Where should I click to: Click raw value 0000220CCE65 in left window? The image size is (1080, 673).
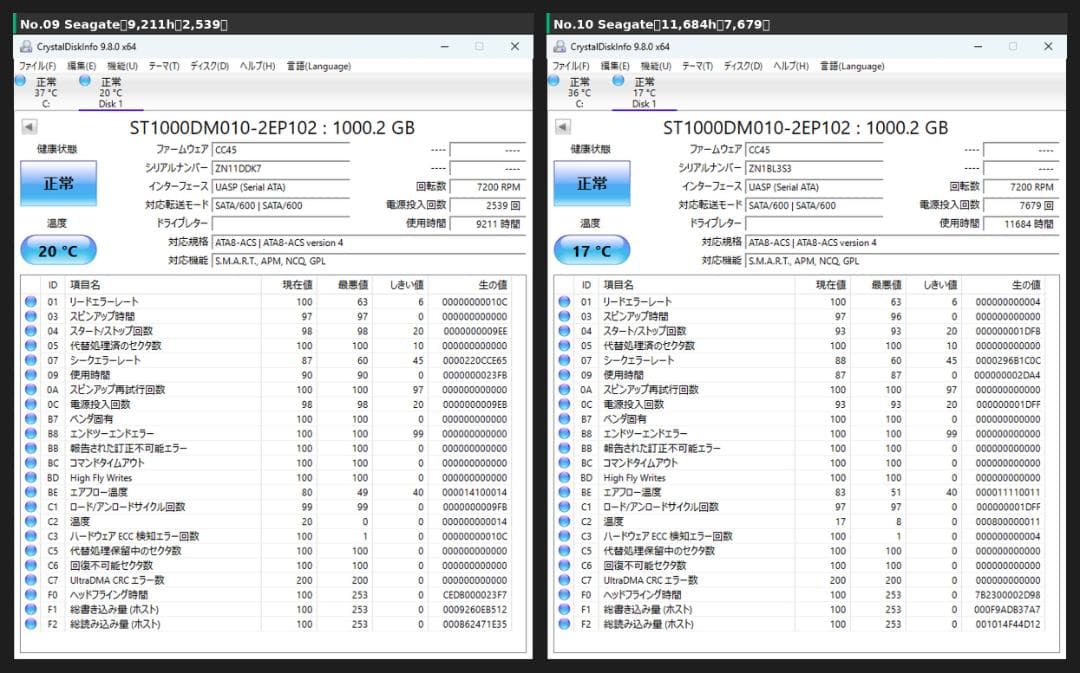point(475,360)
